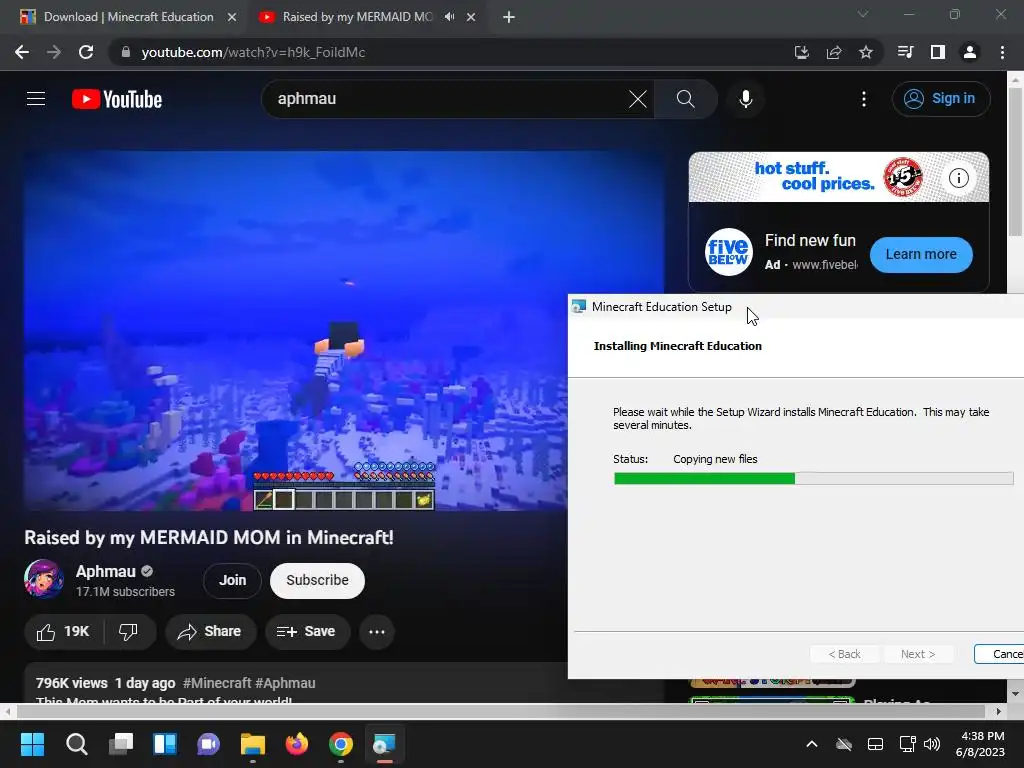This screenshot has width=1024, height=768.
Task: Start voice search with the microphone
Action: pyautogui.click(x=745, y=99)
